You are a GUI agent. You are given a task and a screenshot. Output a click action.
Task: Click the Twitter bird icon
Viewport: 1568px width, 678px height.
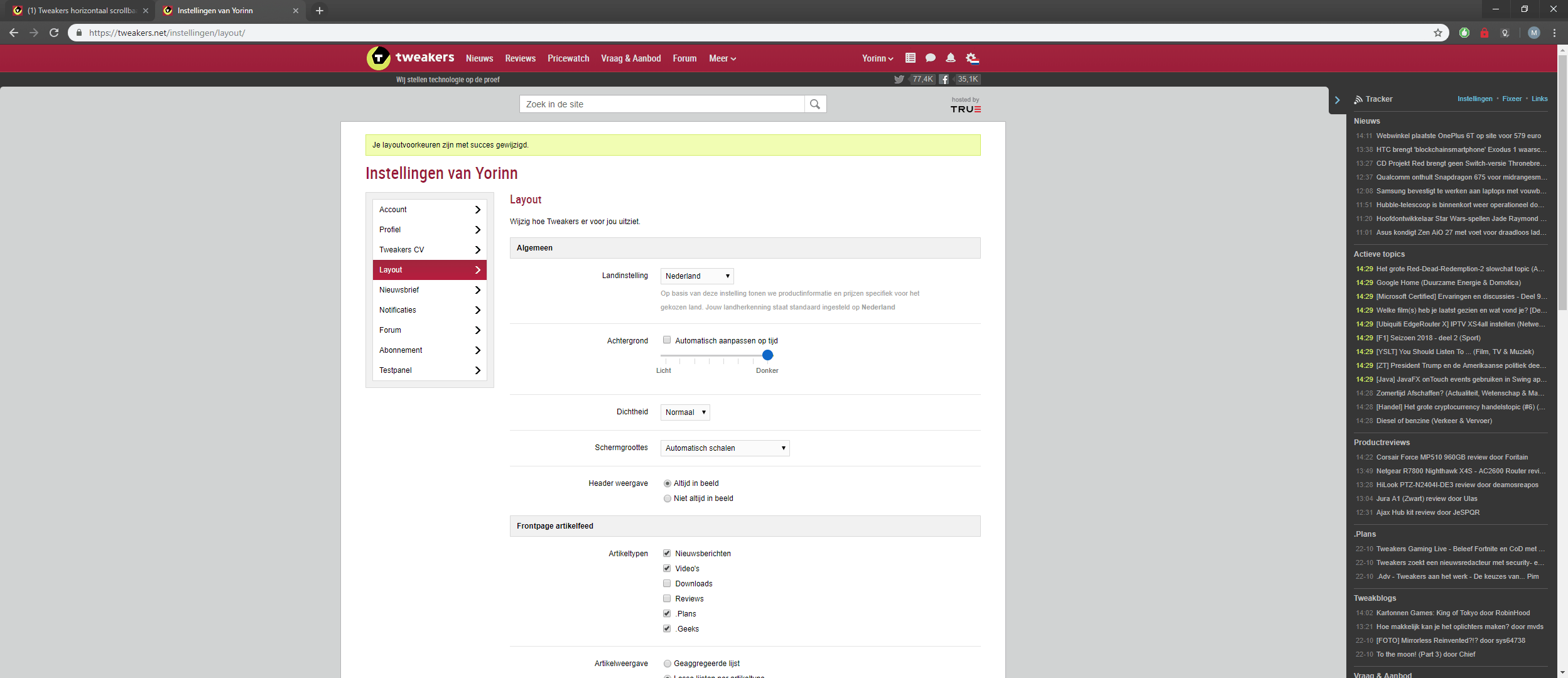[x=899, y=79]
